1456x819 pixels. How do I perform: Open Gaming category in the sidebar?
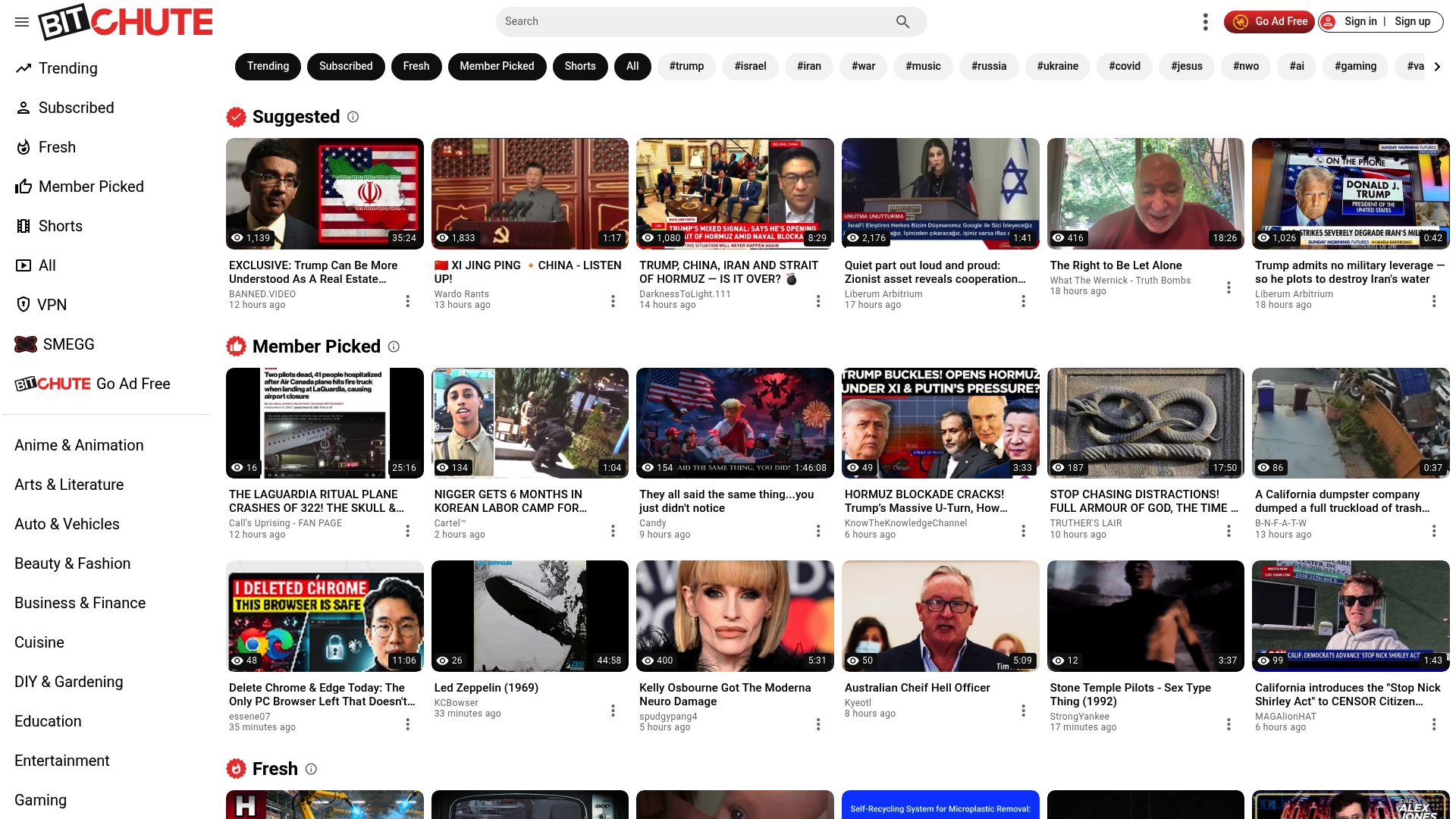coord(41,800)
